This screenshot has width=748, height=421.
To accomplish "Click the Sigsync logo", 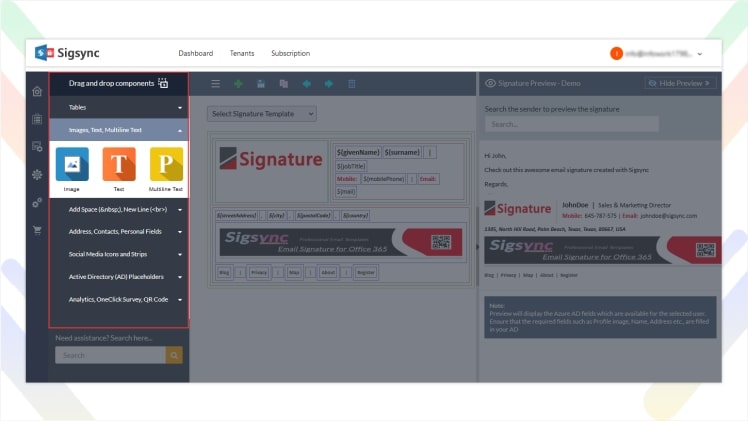I will point(67,53).
